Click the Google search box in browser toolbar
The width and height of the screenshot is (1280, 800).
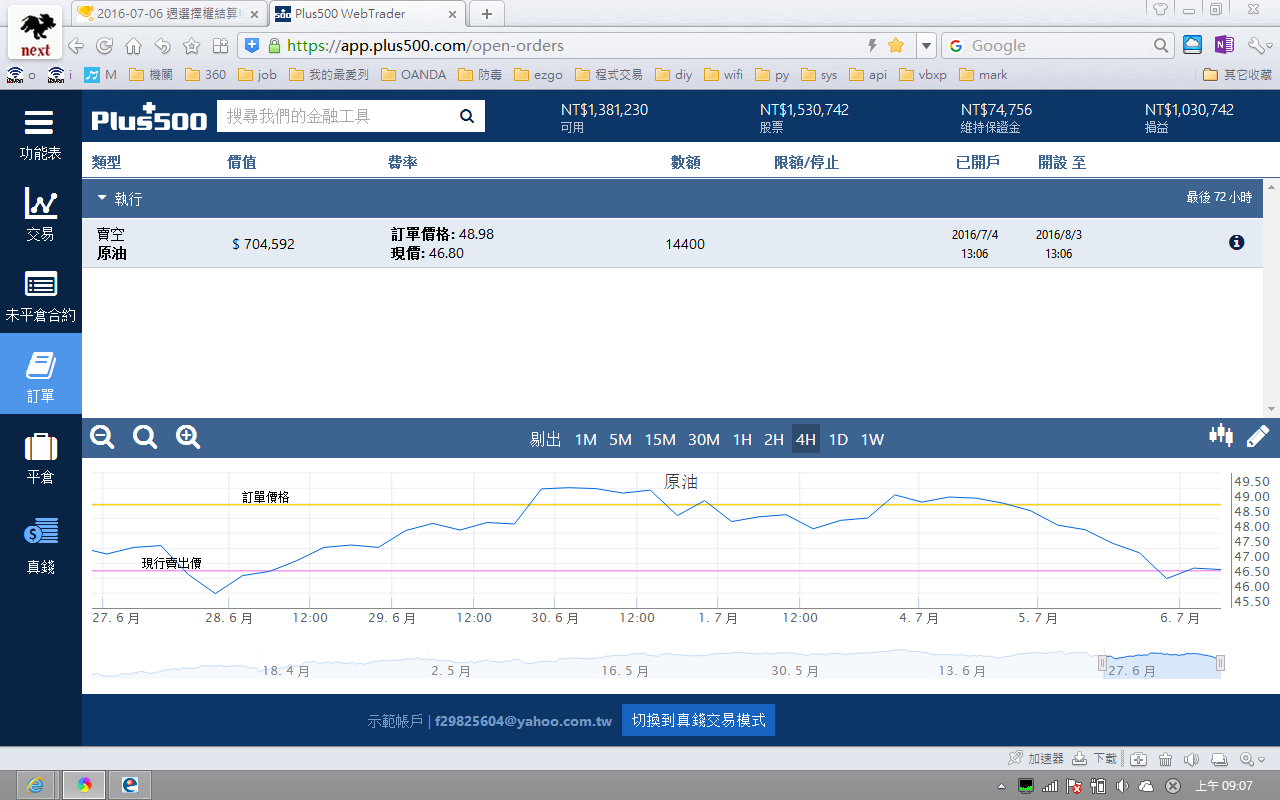[1058, 46]
